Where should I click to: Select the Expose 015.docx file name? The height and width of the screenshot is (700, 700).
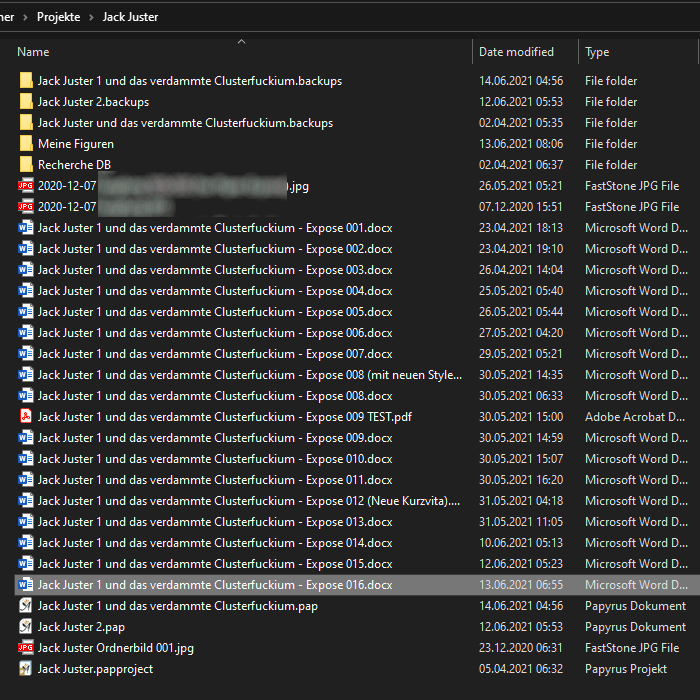215,564
